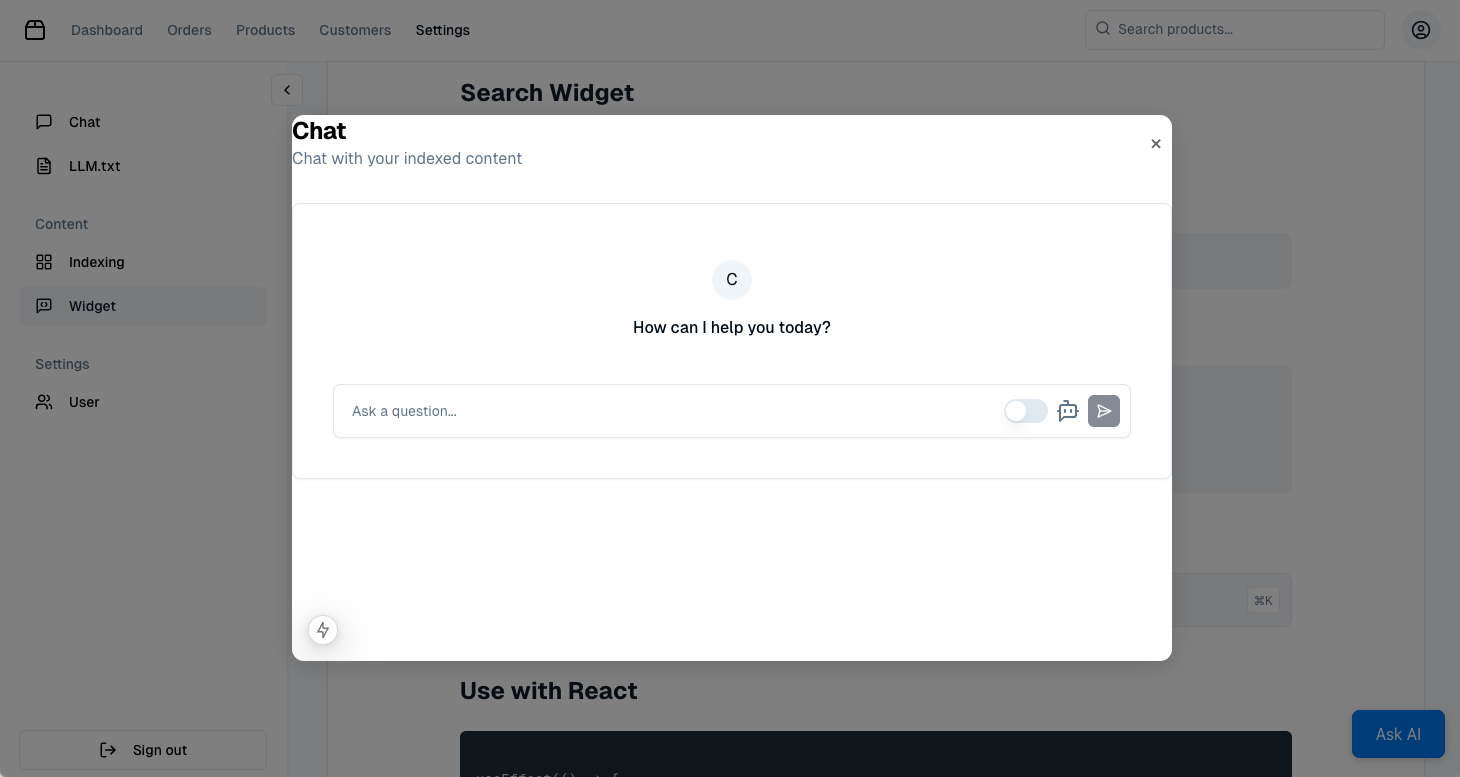Open the user profile avatar icon
Viewport: 1460px width, 777px height.
tap(1420, 30)
